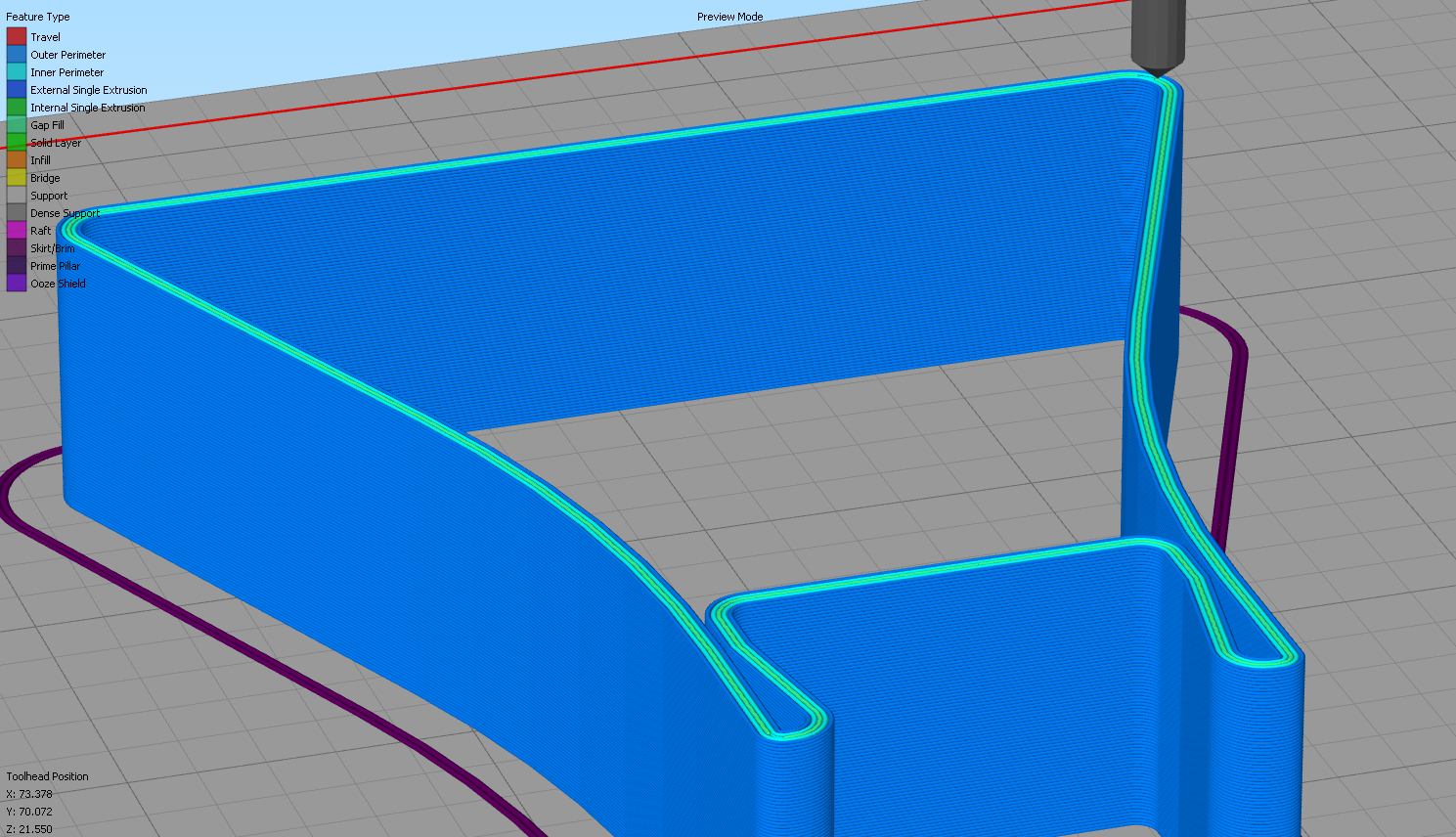This screenshot has height=837, width=1456.
Task: Click the 'External Single Extrusion' legend label
Action: click(x=89, y=90)
